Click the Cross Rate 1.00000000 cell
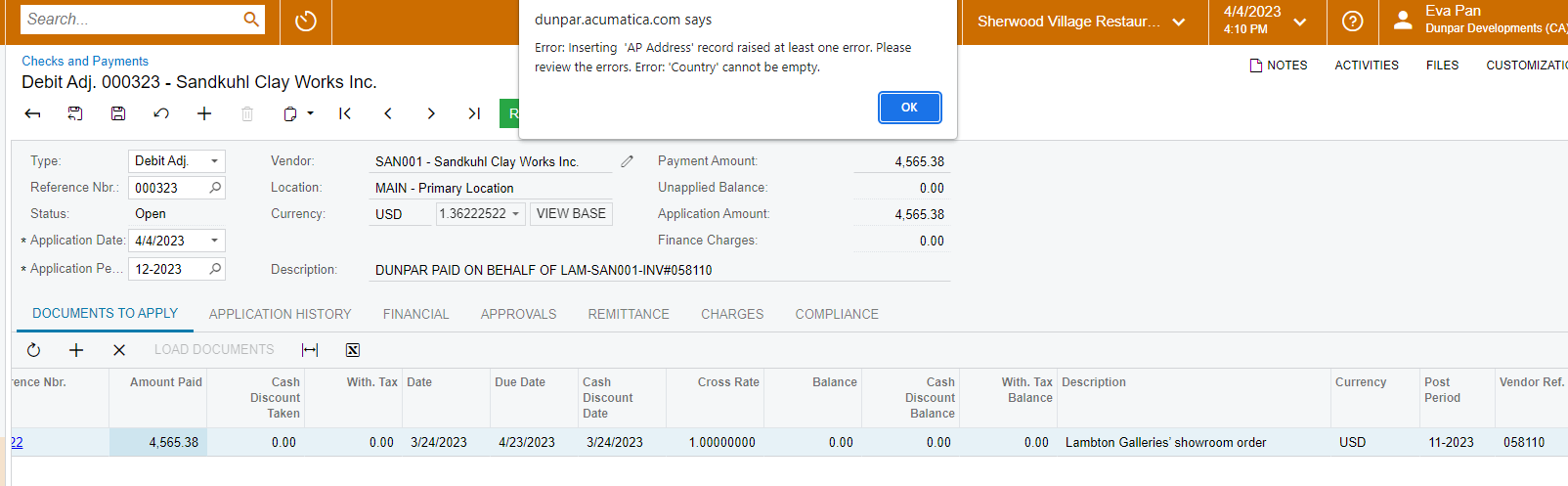Image resolution: width=1568 pixels, height=486 pixels. (715, 442)
